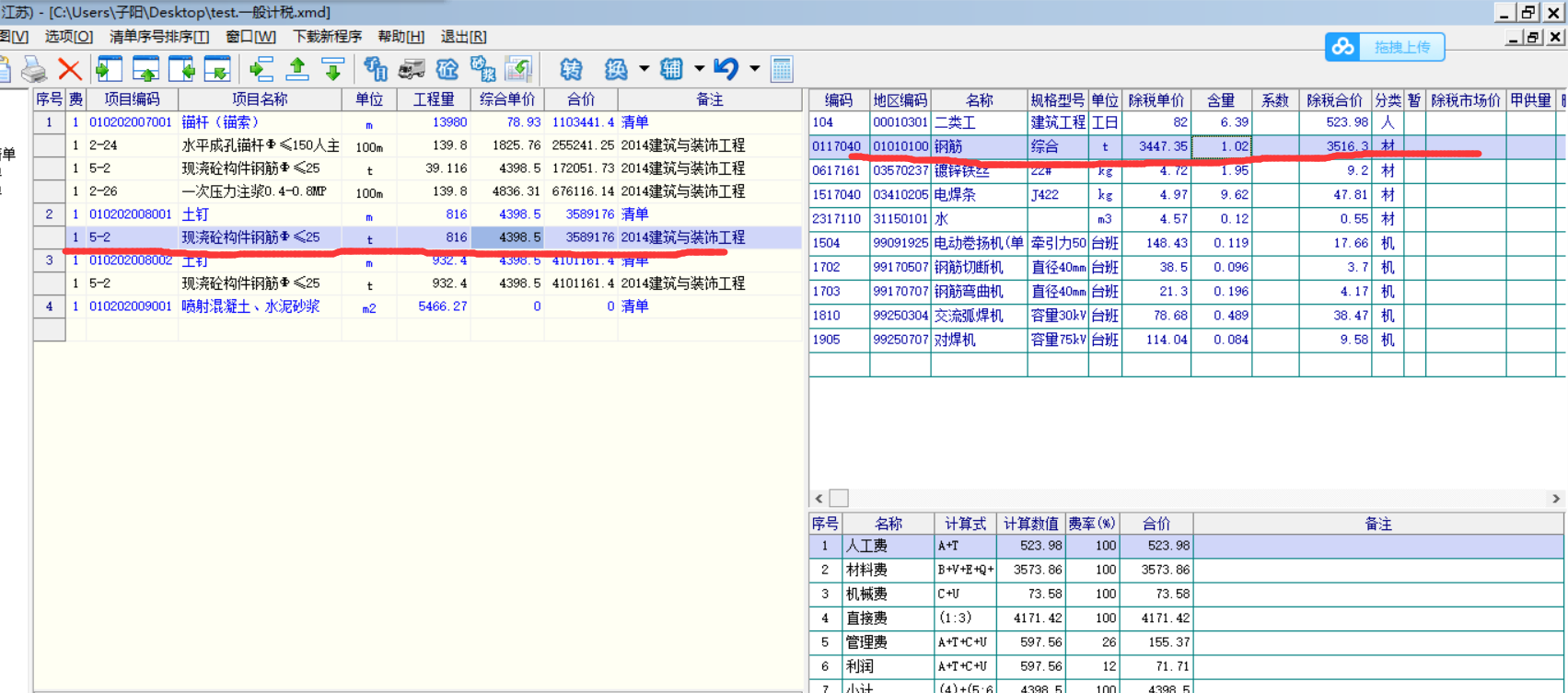The height and width of the screenshot is (693, 1568).
Task: Select the 二类工 labor row
Action: [1187, 122]
